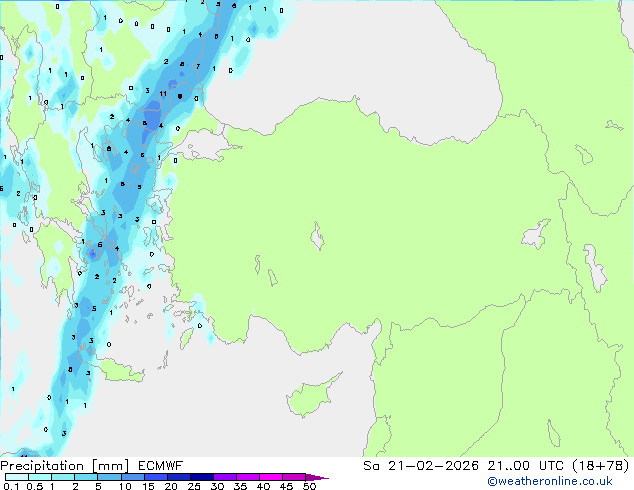Viewport: 634px width, 490px height.
Task: Click the forecast offset '(18+78)' text
Action: [x=601, y=466]
